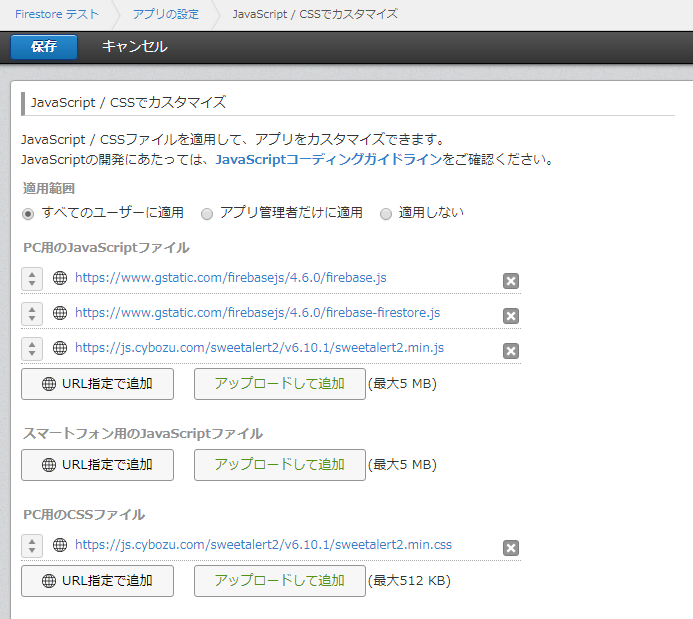The height and width of the screenshot is (619, 693).
Task: Remove the sweetalert2.min.js entry with X
Action: pos(511,351)
